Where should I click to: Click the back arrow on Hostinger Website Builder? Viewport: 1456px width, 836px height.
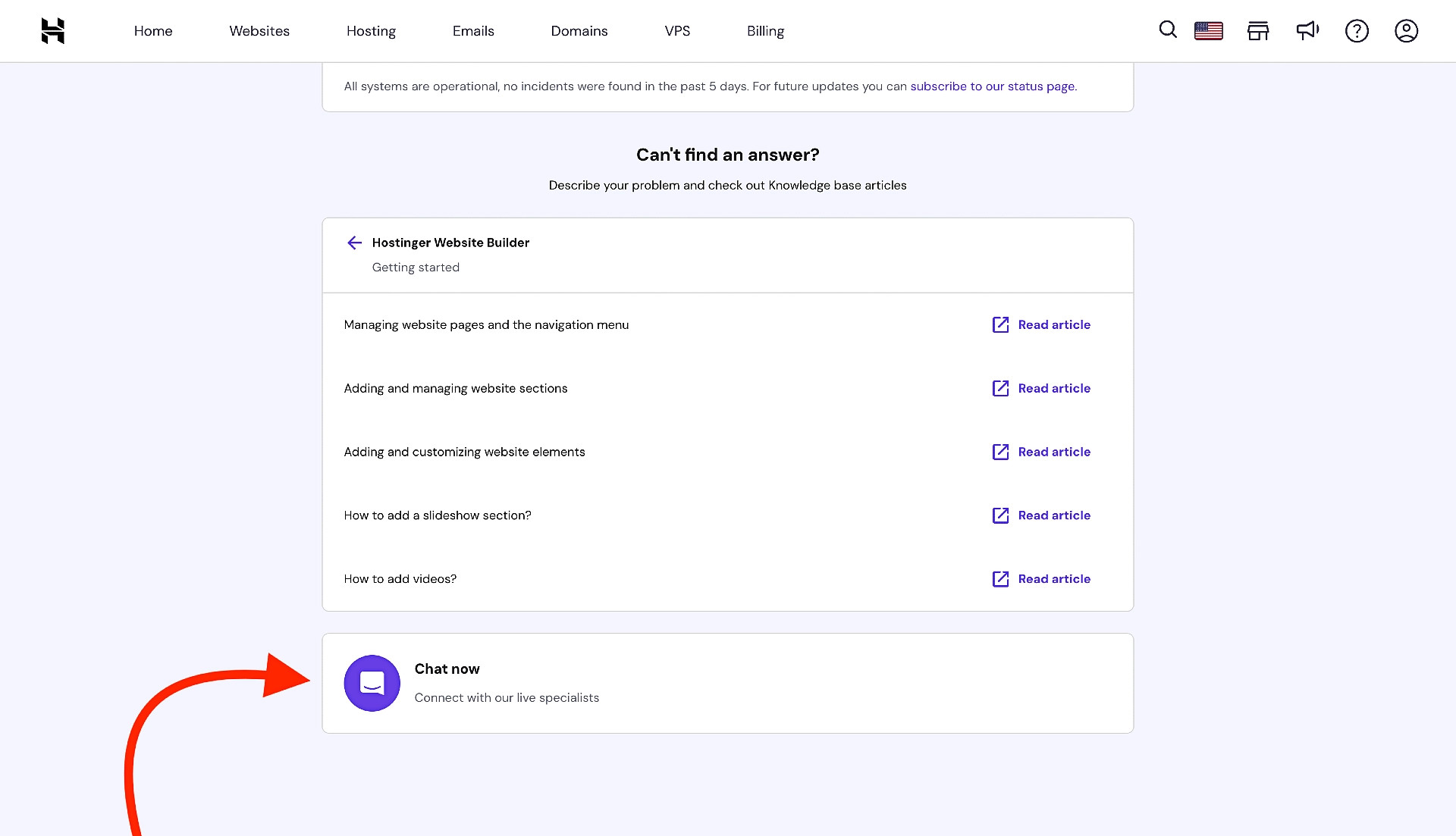click(354, 243)
